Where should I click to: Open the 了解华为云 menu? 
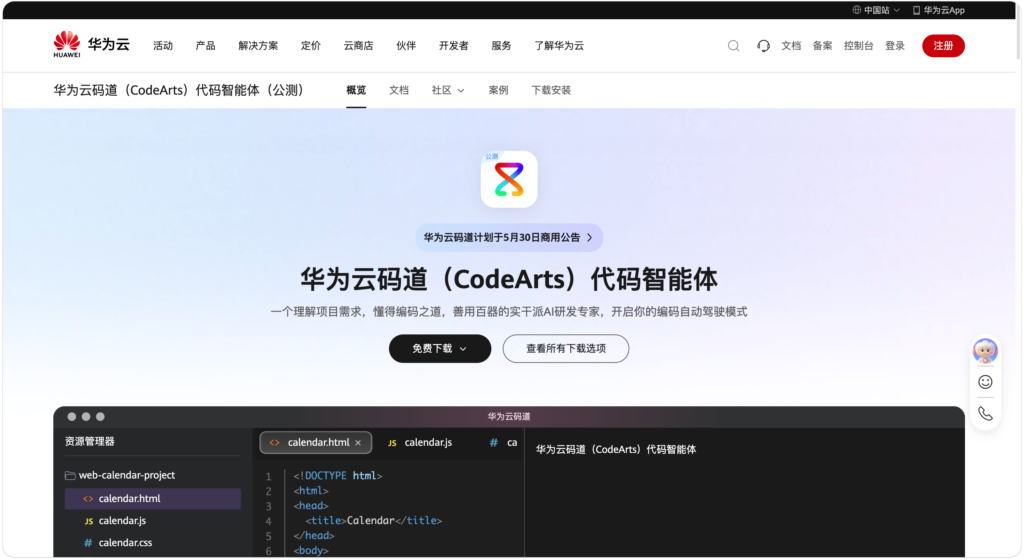click(559, 46)
